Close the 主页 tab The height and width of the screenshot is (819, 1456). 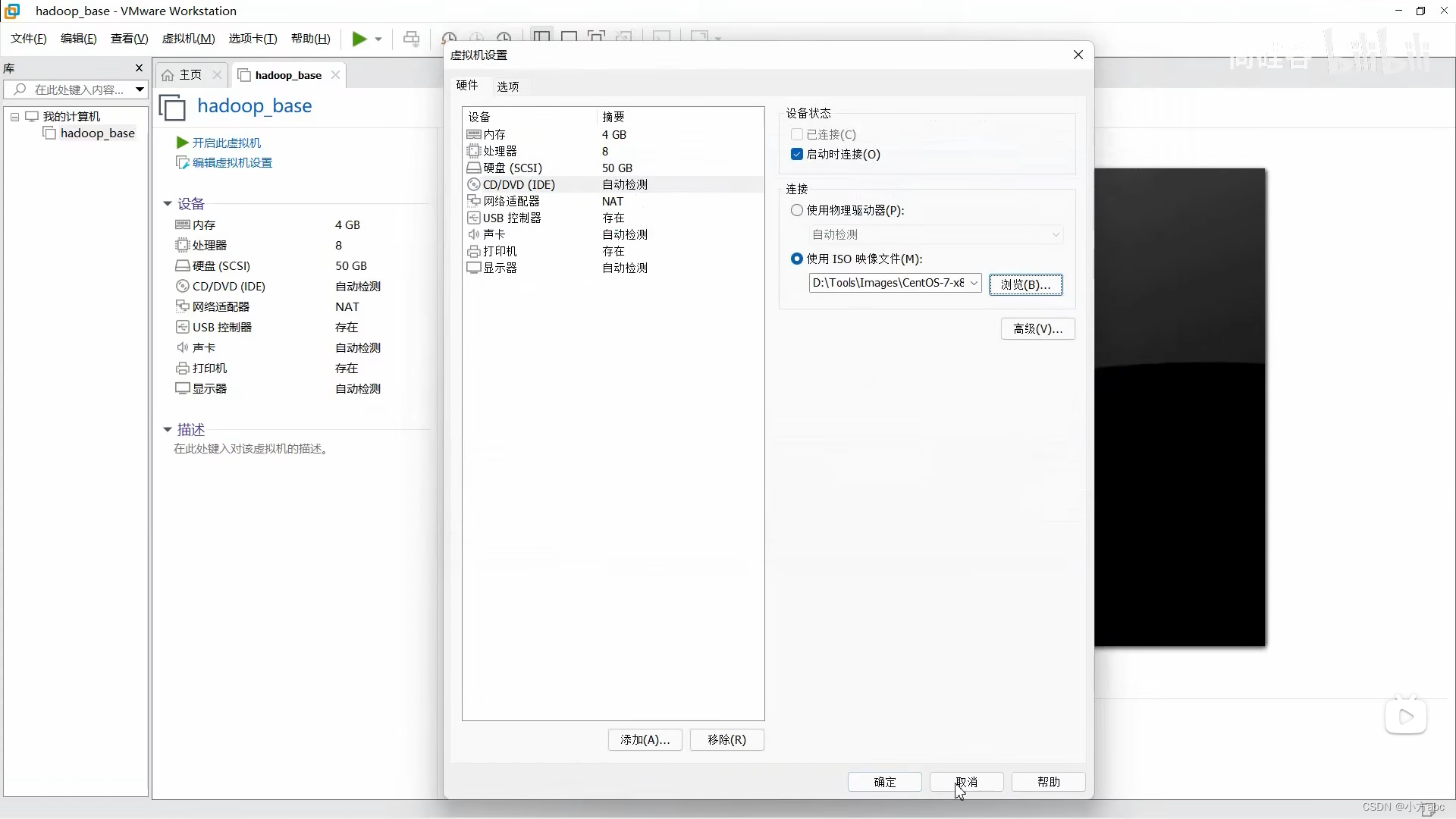click(217, 74)
